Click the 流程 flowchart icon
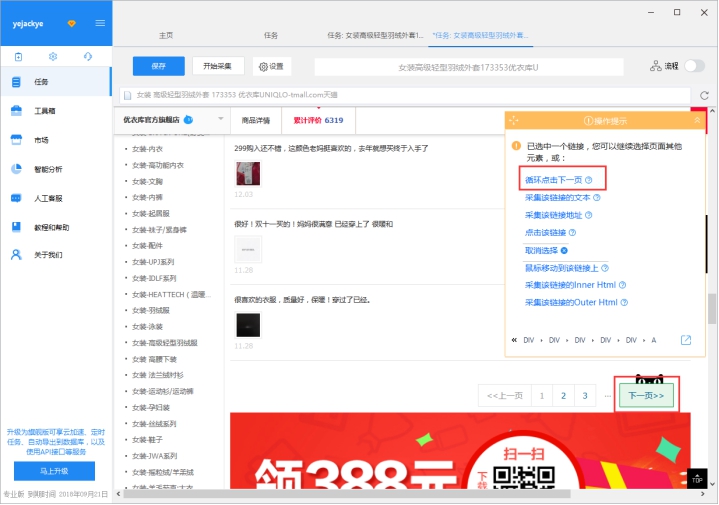Screen dimensions: 719x505 click(655, 66)
